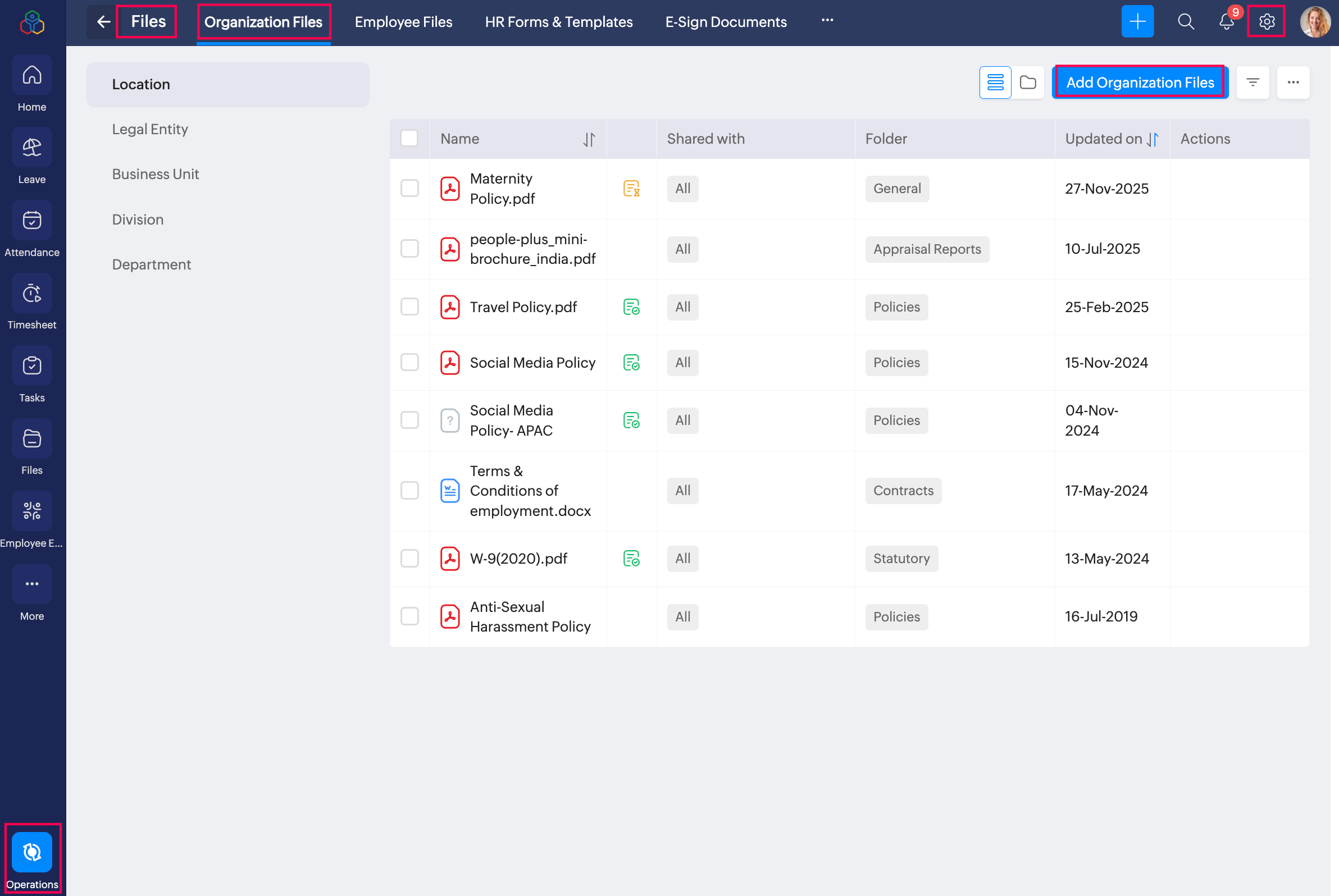
Task: Click the Policies folder tag for Travel Policy
Action: (896, 307)
